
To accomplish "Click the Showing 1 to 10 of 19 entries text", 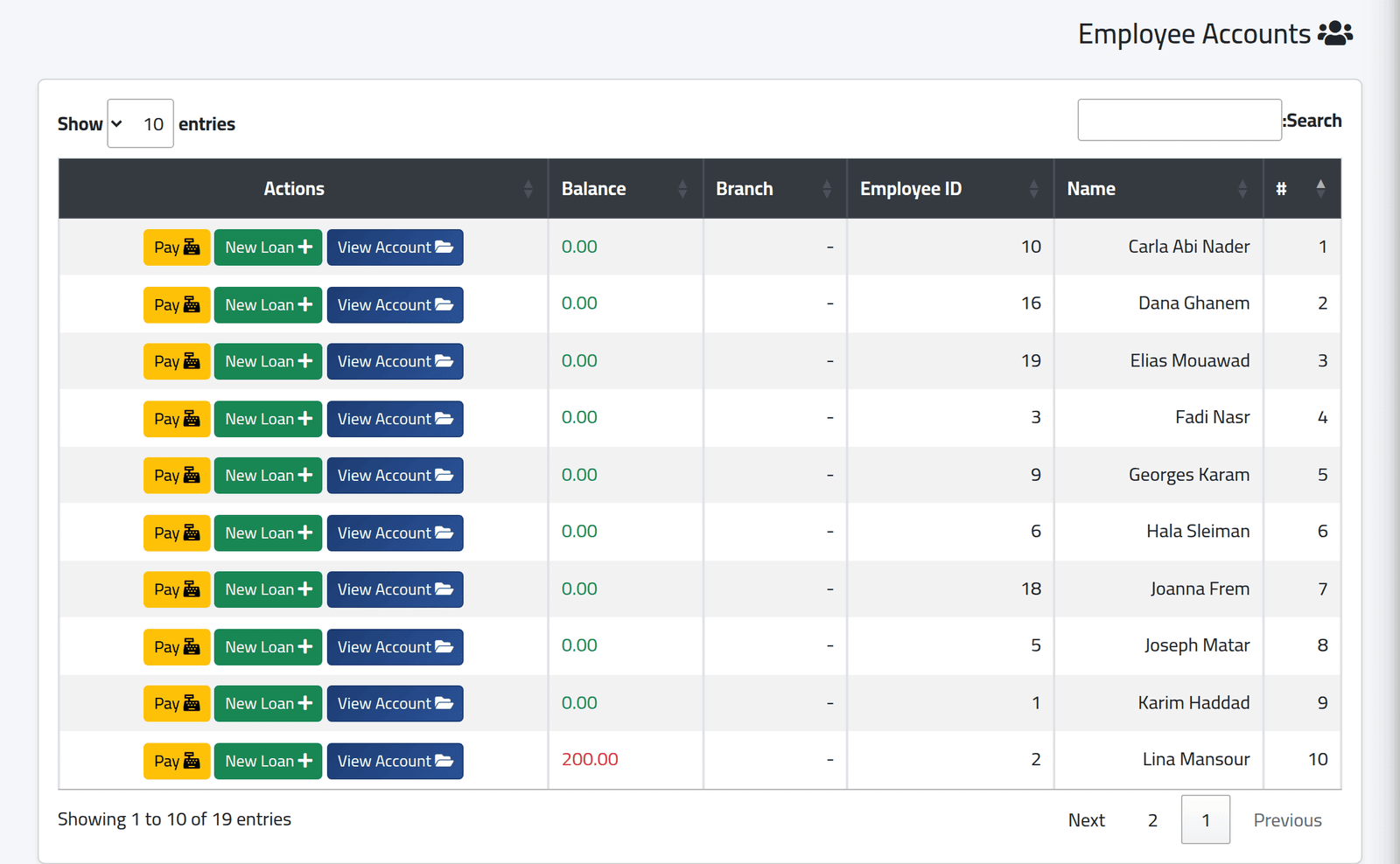I will 174,819.
